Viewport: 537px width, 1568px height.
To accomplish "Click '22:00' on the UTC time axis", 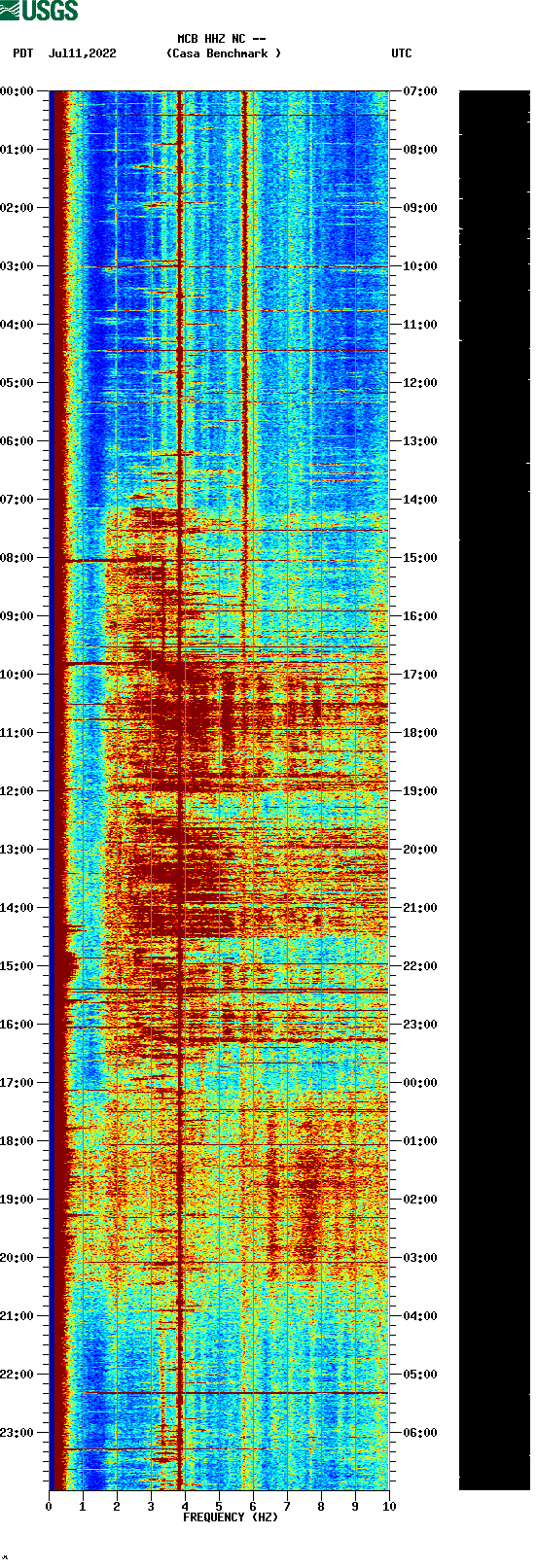I will pos(420,966).
